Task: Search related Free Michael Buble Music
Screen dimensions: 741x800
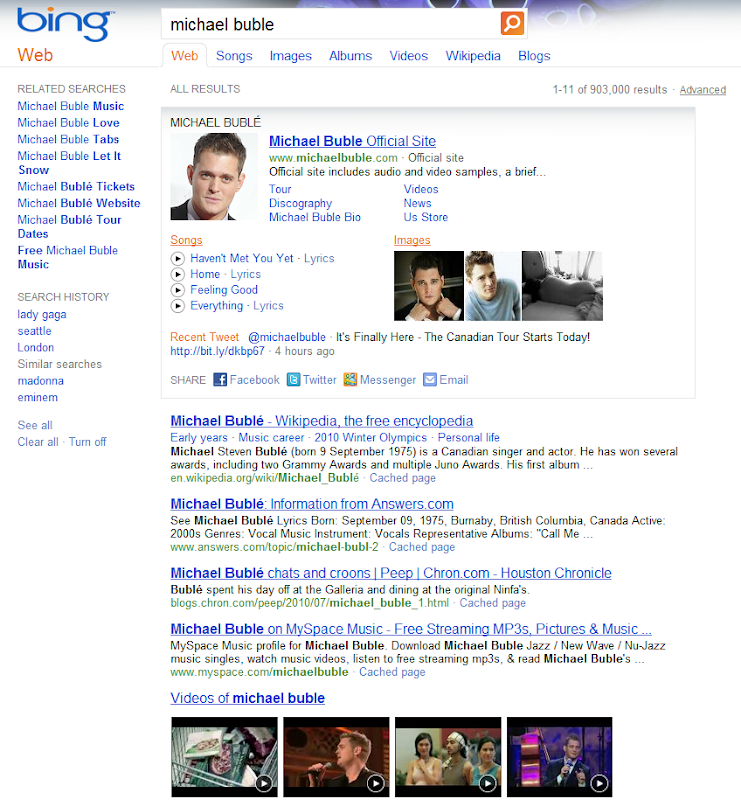Action: point(68,258)
